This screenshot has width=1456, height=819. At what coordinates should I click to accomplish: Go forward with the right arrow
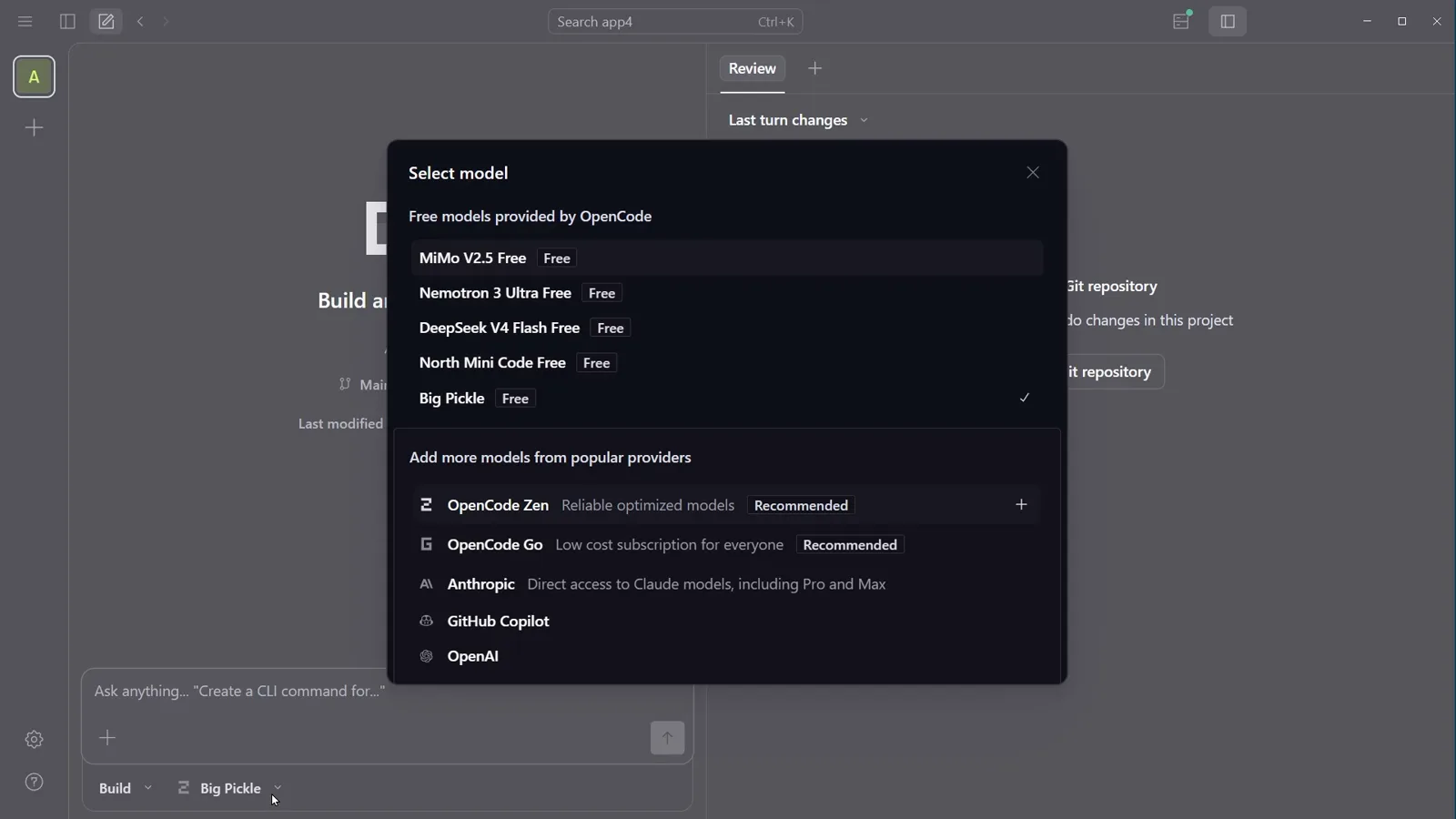[x=166, y=21]
